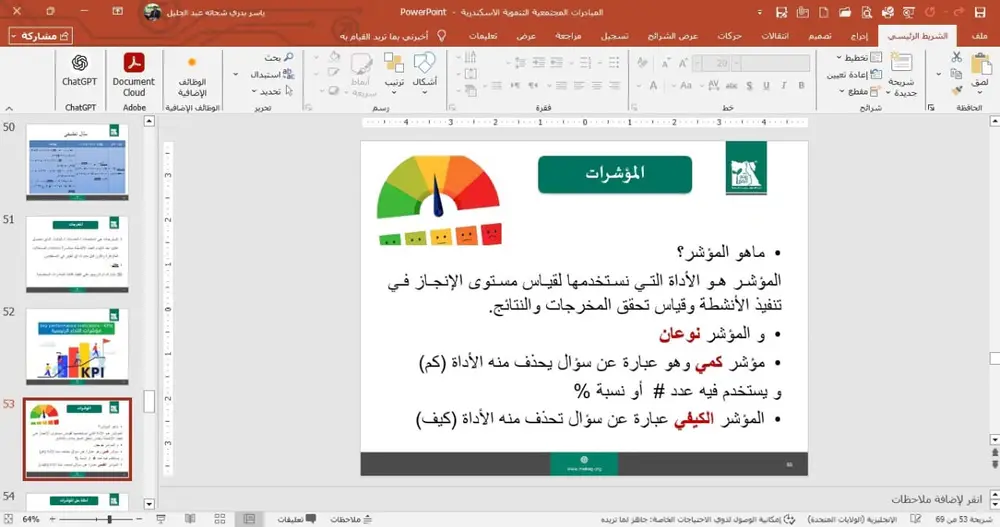Open the Clipboard group dialog launcher
The height and width of the screenshot is (527, 1000).
point(931,108)
